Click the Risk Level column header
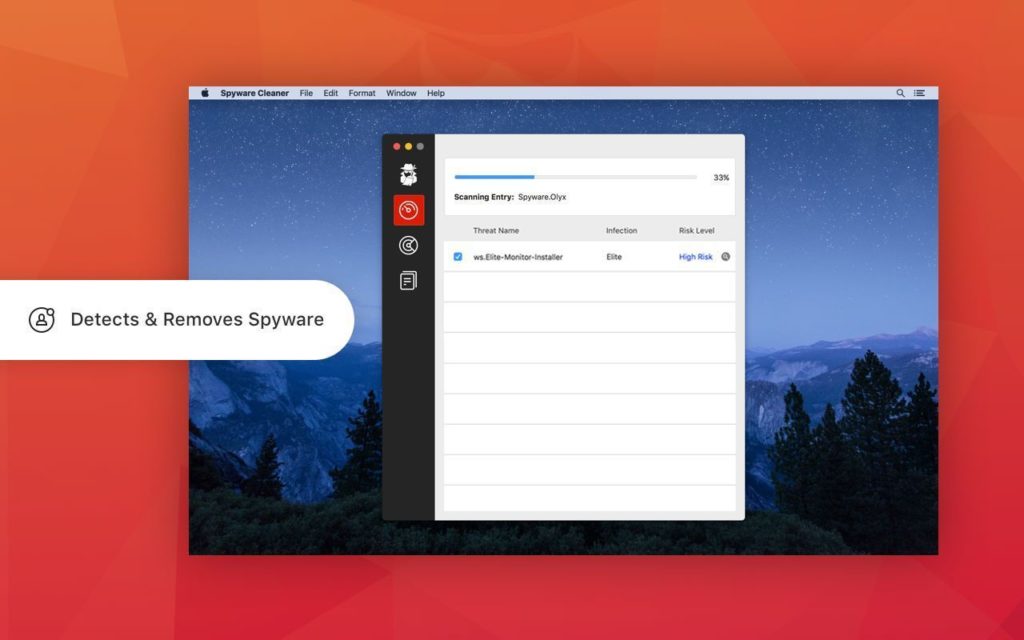The height and width of the screenshot is (640, 1024). click(696, 231)
